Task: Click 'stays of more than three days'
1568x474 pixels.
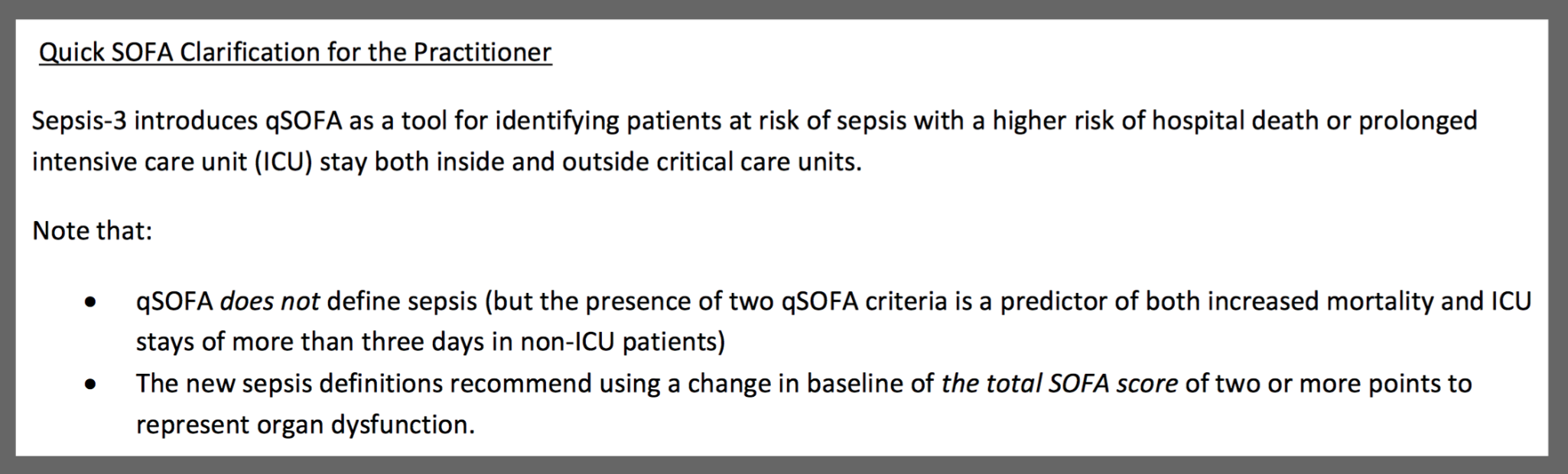Action: [311, 342]
